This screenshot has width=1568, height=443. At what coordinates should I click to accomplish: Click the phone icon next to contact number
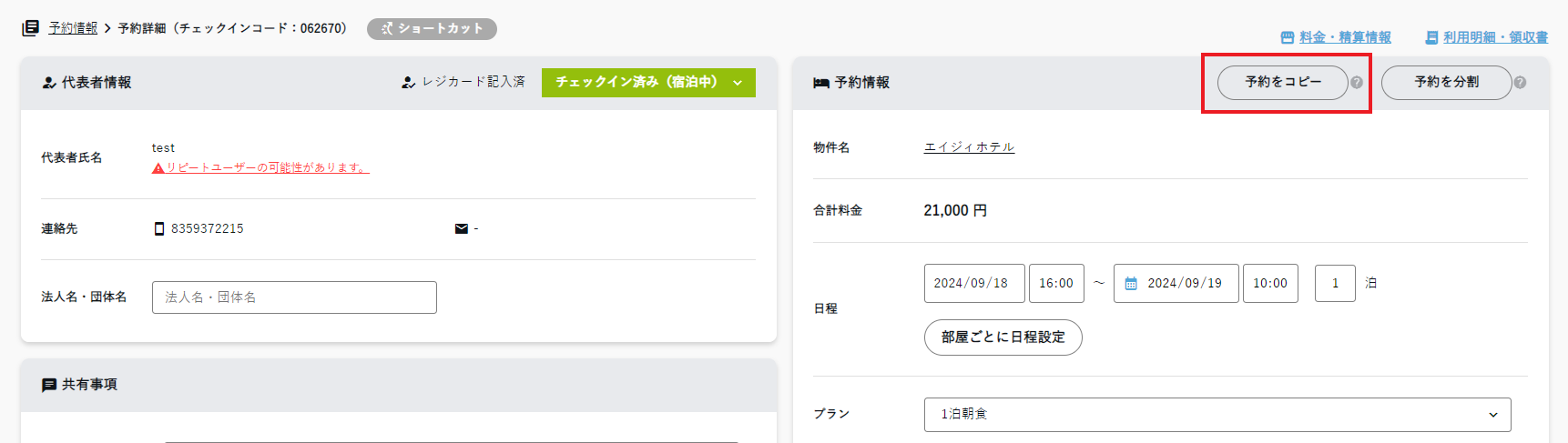click(159, 229)
